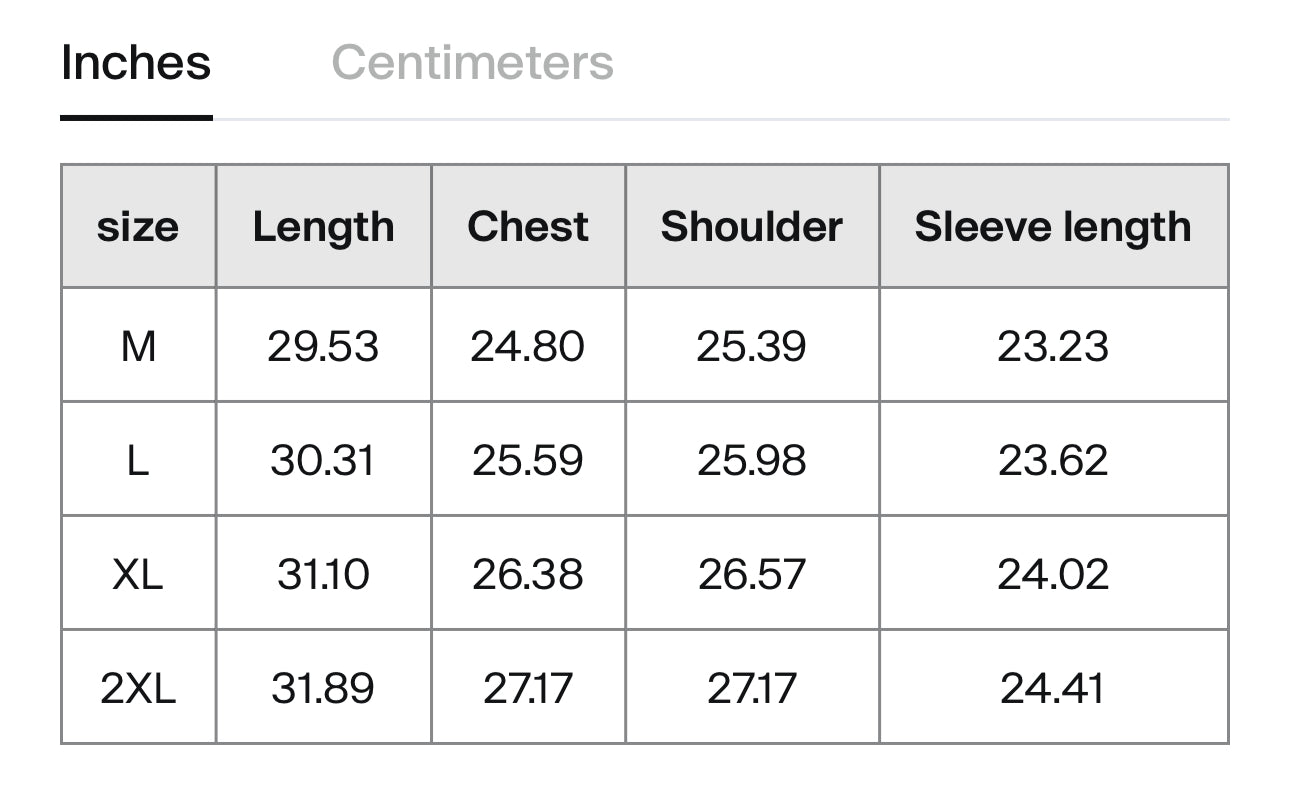The image size is (1290, 794).
Task: Click the Sleeve length column header
Action: coord(1053,227)
